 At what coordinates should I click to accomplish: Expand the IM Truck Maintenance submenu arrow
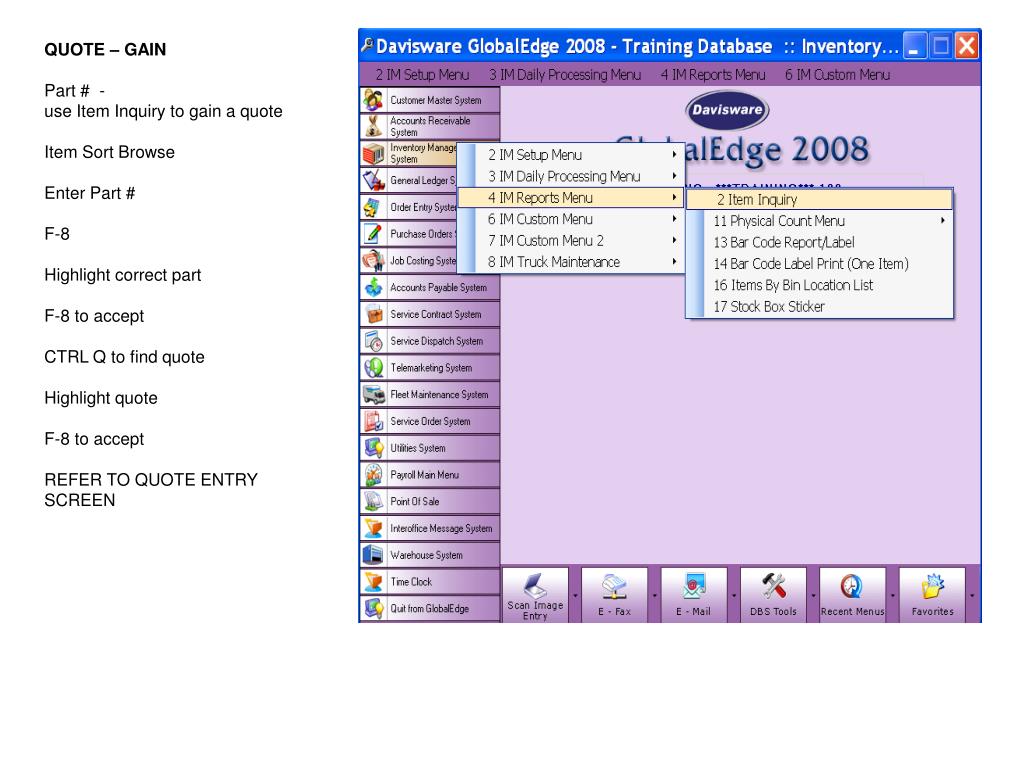coord(674,262)
